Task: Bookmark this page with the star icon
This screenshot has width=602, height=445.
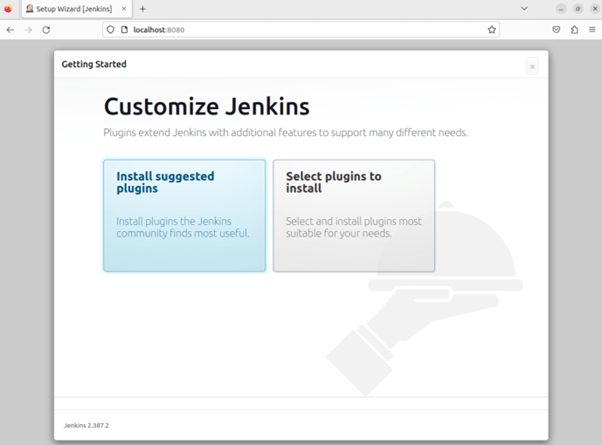Action: 492,30
